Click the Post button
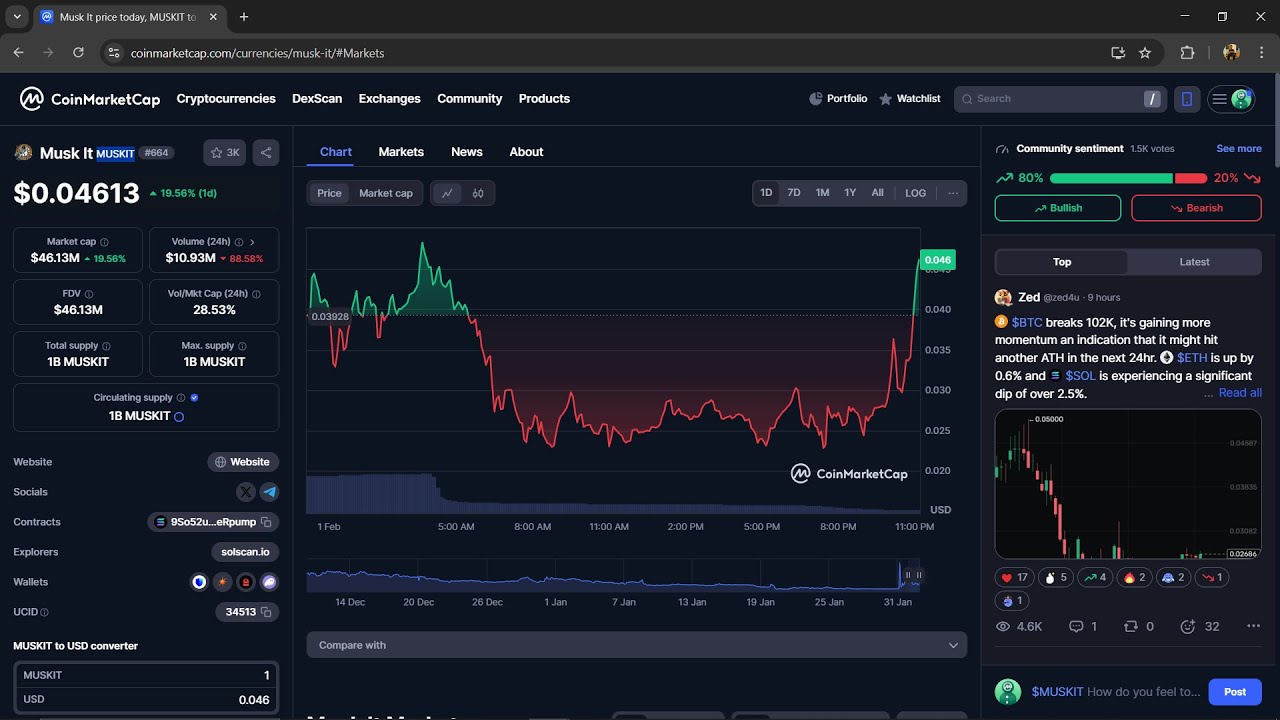 point(1235,692)
